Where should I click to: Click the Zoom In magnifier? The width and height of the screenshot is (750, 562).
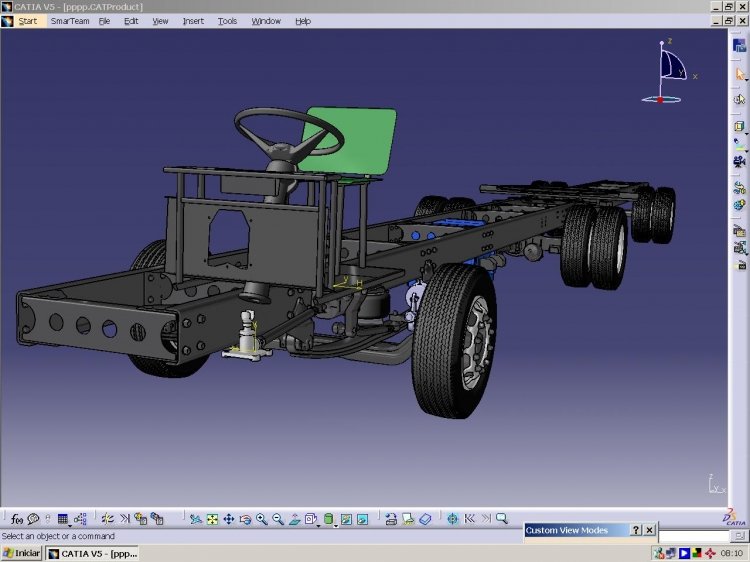pos(262,519)
